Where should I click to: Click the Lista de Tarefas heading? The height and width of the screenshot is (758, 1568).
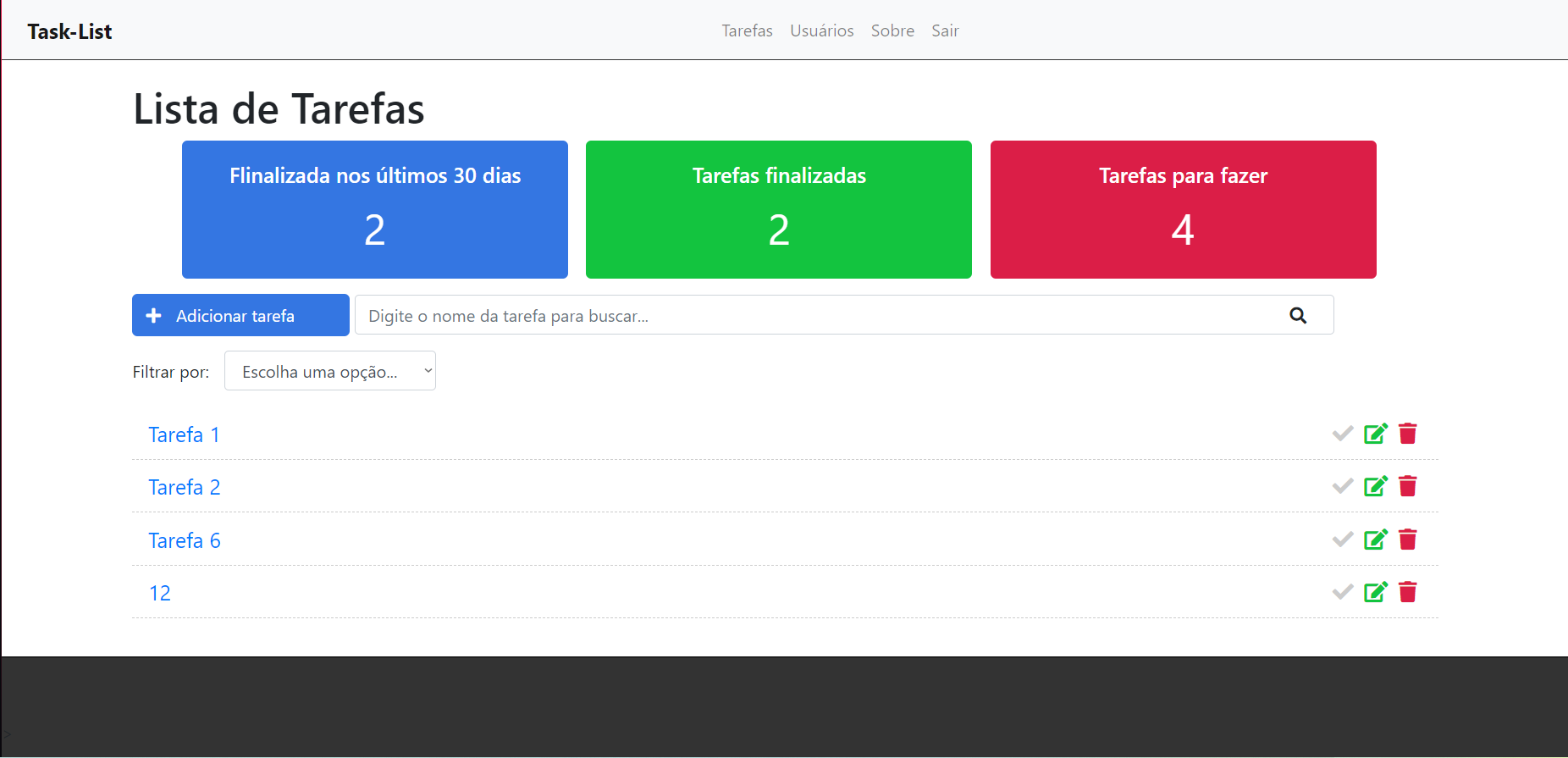click(279, 108)
